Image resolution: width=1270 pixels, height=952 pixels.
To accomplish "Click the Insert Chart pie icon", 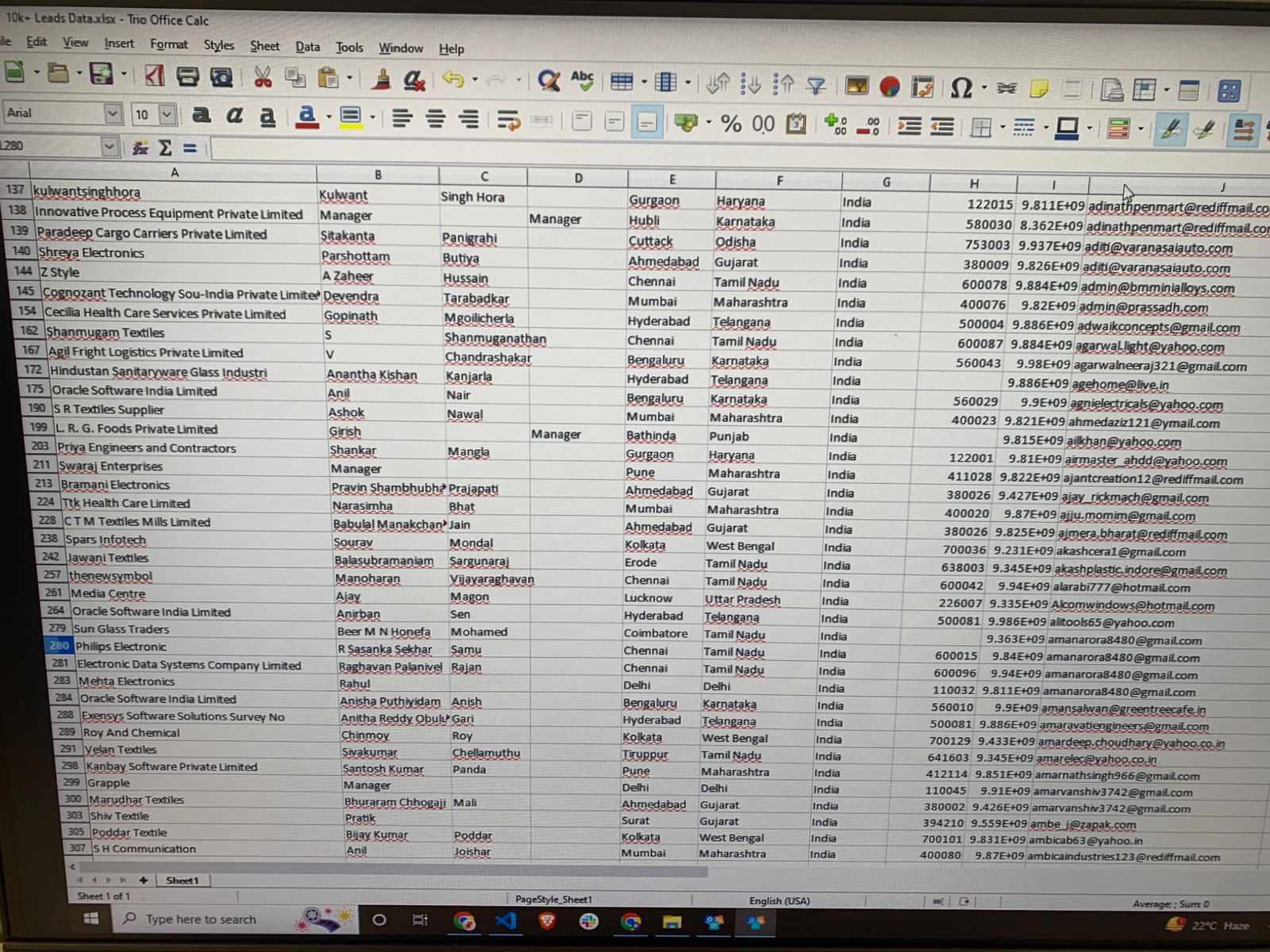I will [890, 86].
